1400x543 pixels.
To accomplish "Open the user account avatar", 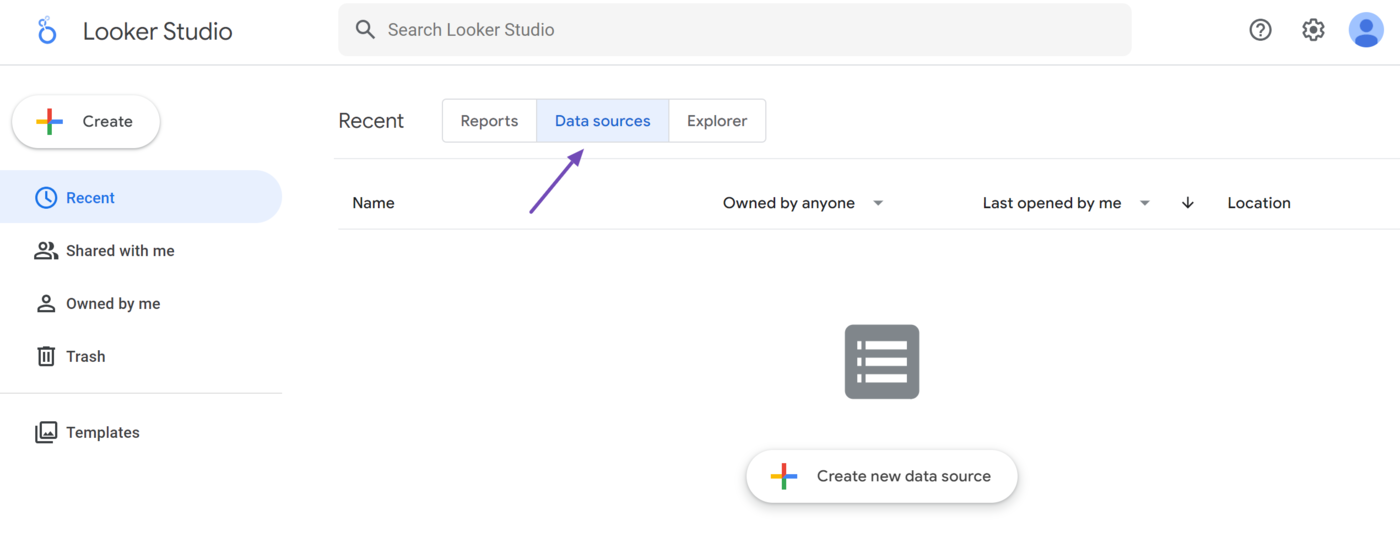I will point(1366,30).
